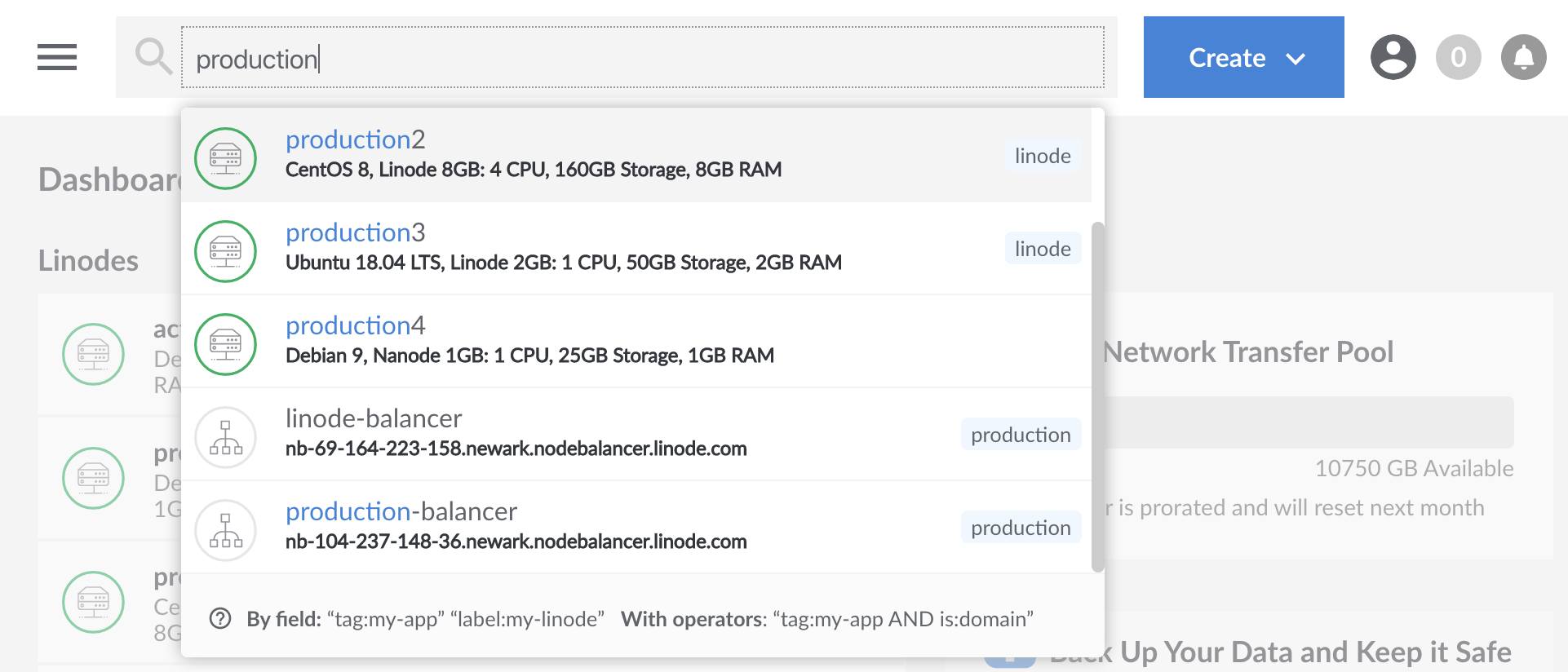Open the production-balancer result link
1568x672 pixels.
(401, 512)
